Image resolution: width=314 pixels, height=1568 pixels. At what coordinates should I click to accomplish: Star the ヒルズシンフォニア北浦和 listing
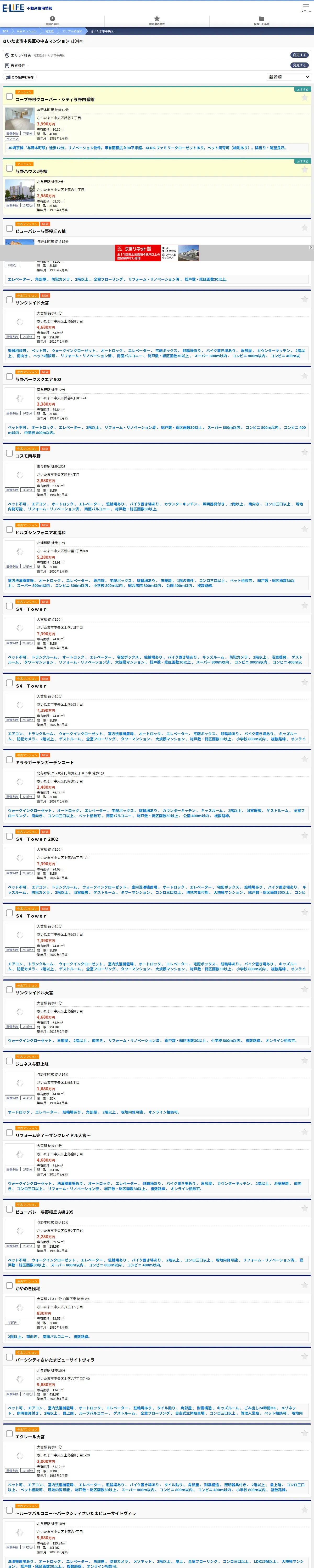[x=304, y=529]
